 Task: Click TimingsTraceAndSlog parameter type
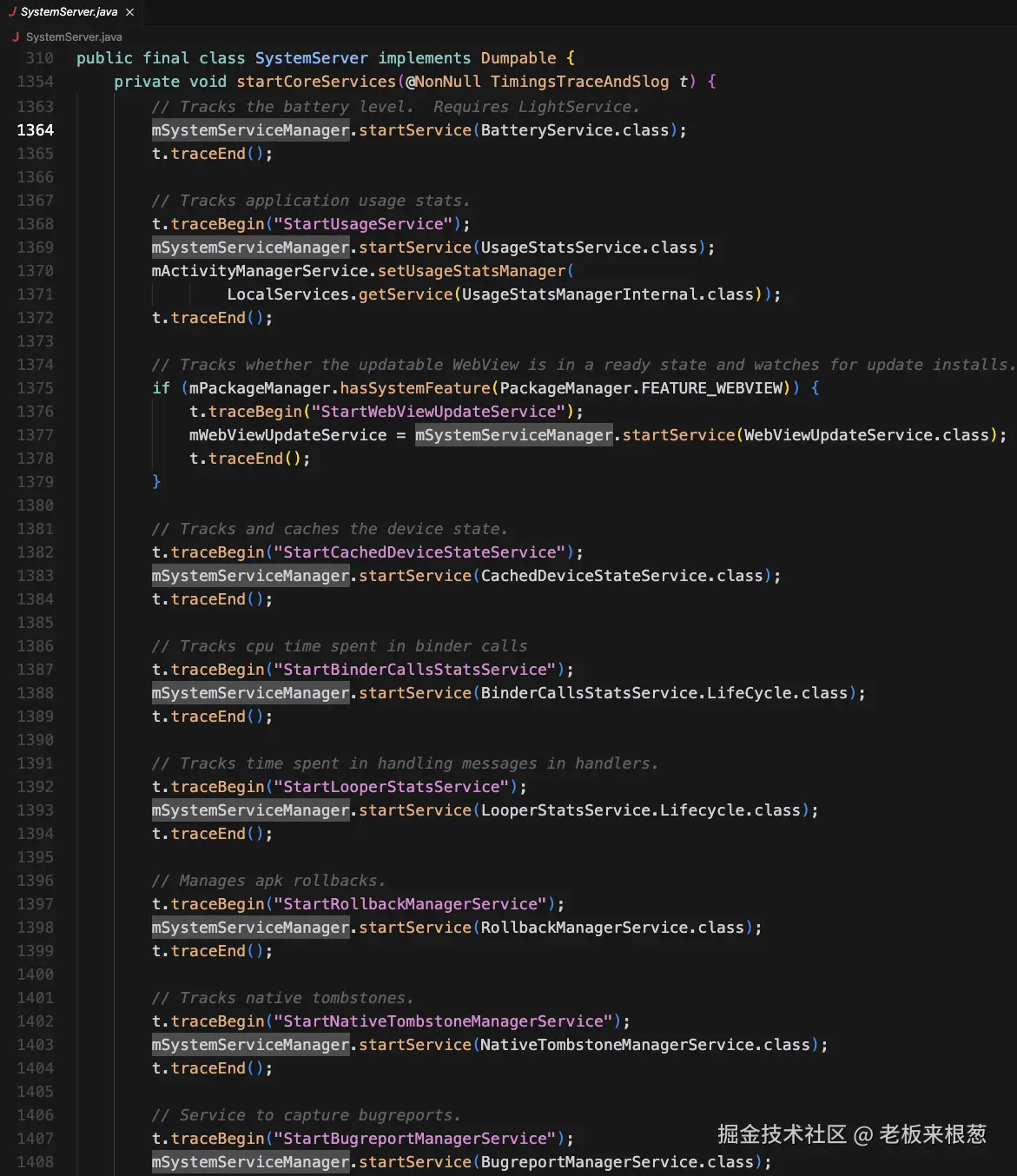(579, 82)
